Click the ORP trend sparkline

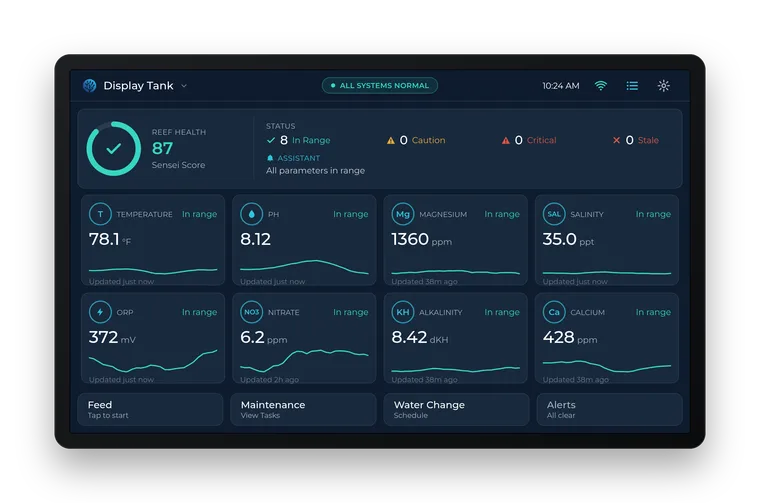(x=153, y=361)
